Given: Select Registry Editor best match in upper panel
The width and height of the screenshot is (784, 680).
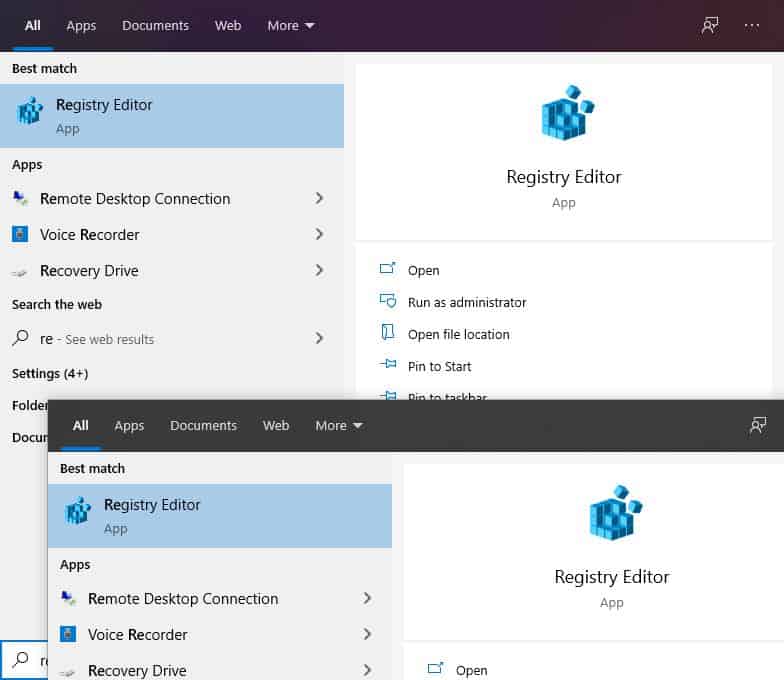Looking at the screenshot, I should pyautogui.click(x=172, y=116).
